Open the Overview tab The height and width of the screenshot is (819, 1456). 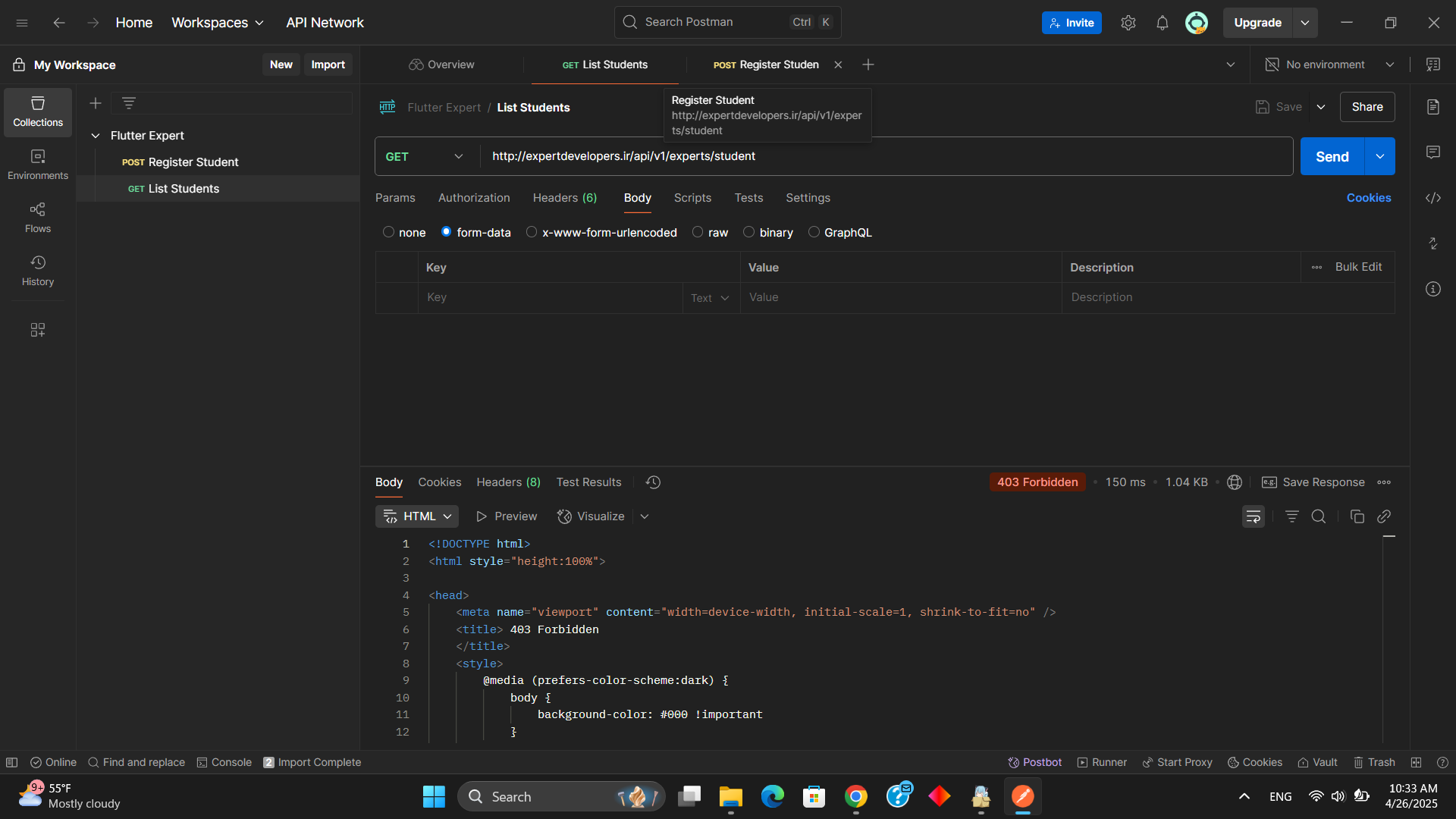441,64
